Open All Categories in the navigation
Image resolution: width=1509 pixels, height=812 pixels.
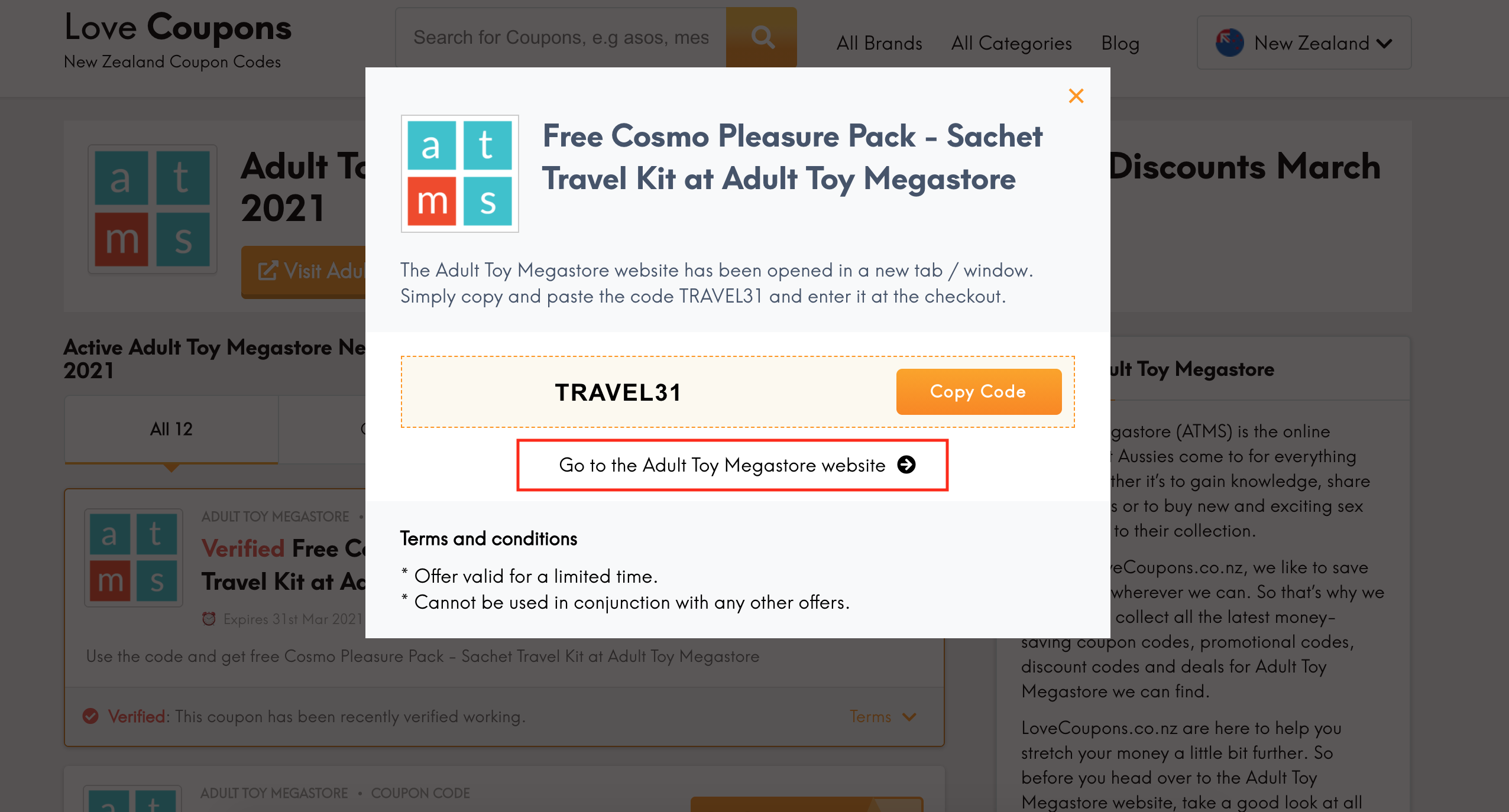click(x=1011, y=43)
